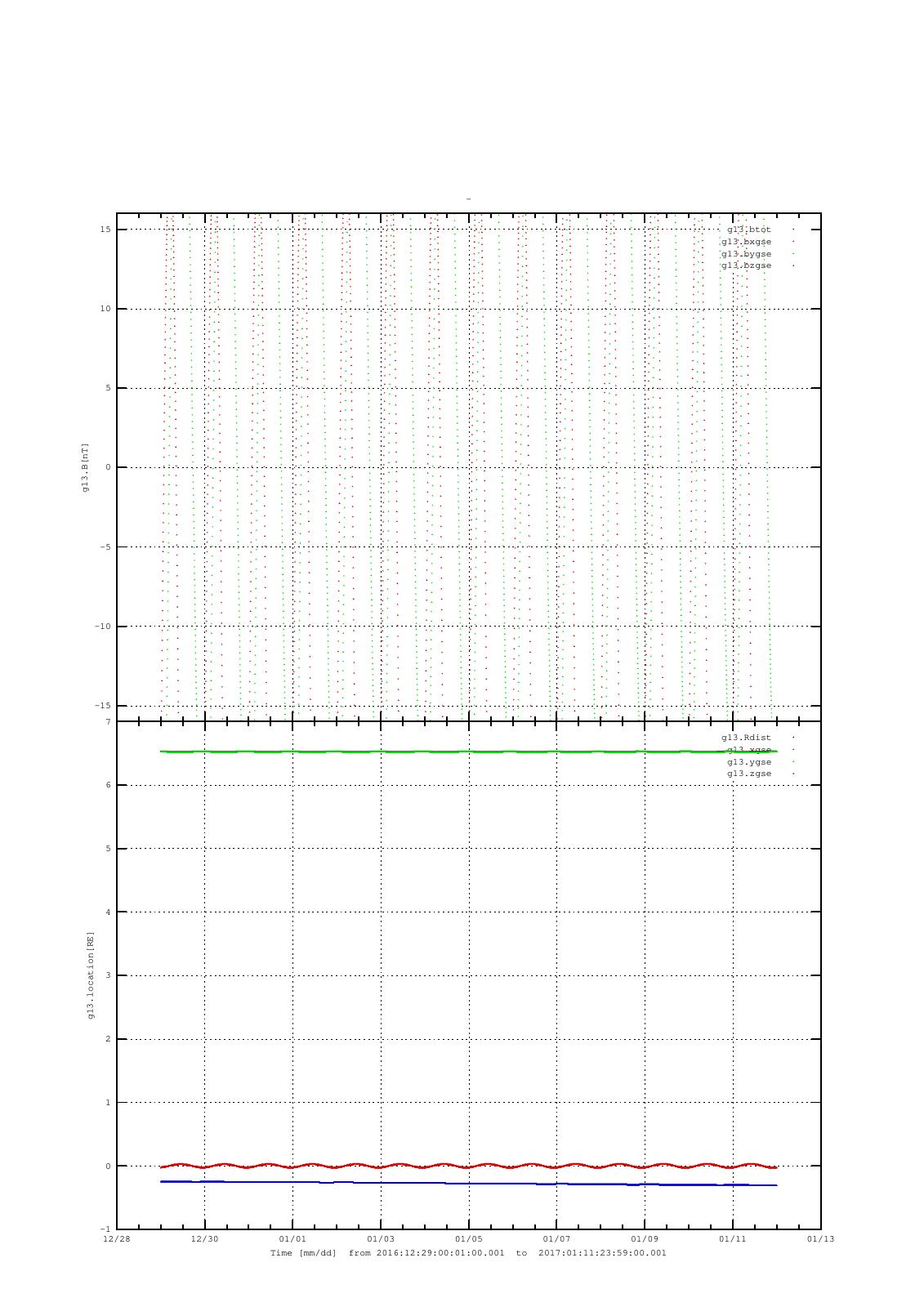Click the g13.btot legend label
The height and width of the screenshot is (1307, 924).
(x=748, y=230)
